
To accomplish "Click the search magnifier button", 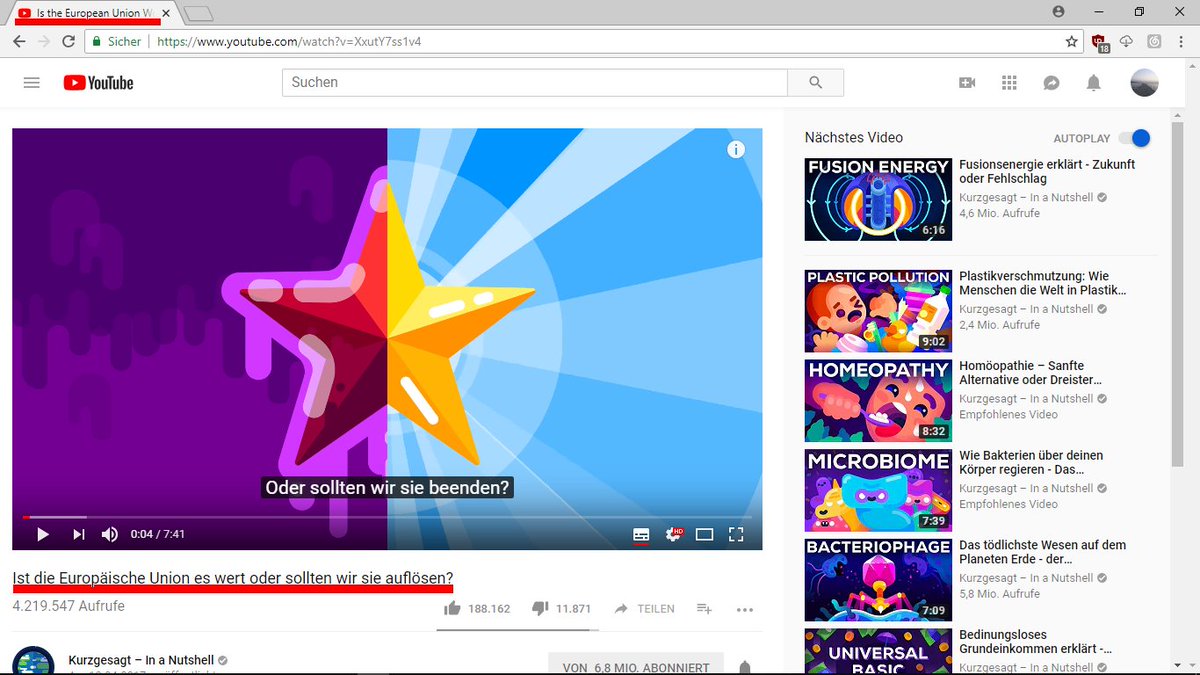I will point(815,83).
